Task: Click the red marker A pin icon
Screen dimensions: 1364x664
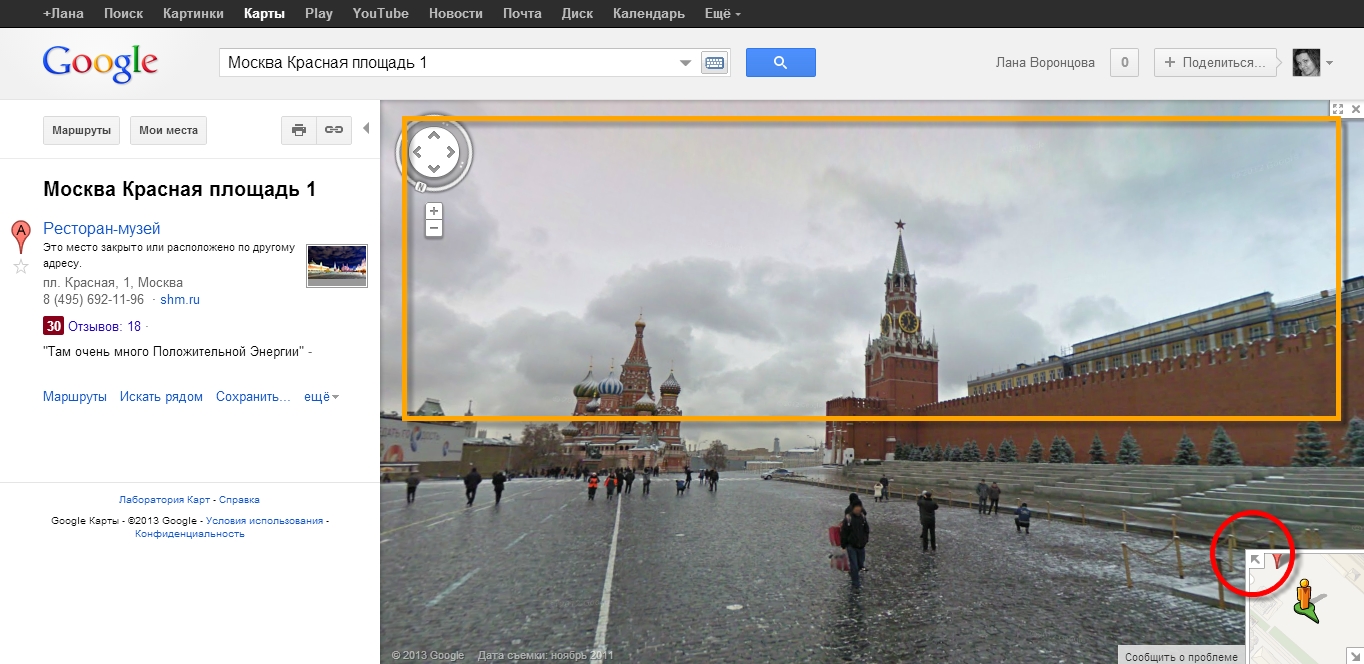Action: (20, 237)
